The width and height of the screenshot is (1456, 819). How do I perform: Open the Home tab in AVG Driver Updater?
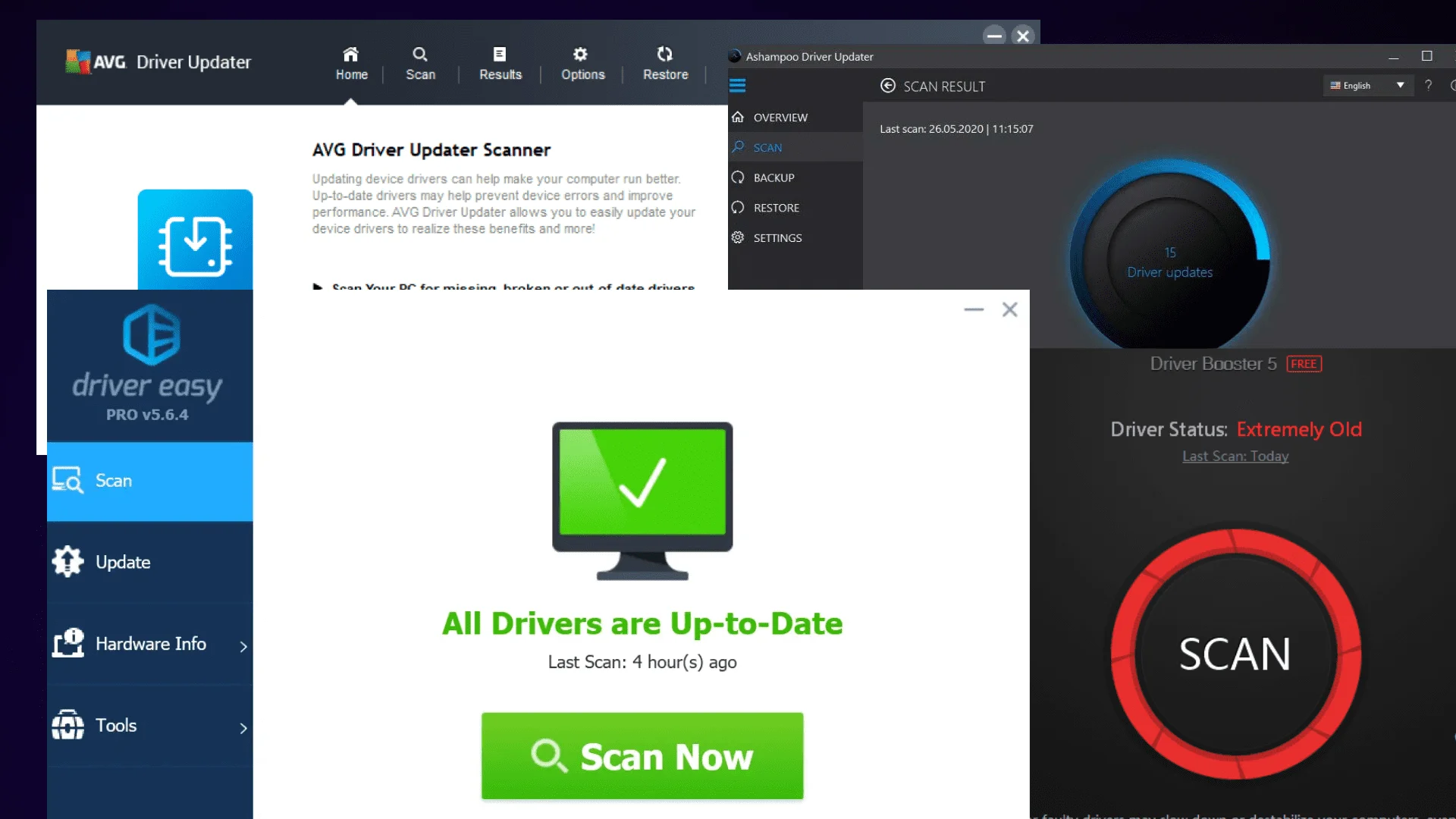coord(350,63)
